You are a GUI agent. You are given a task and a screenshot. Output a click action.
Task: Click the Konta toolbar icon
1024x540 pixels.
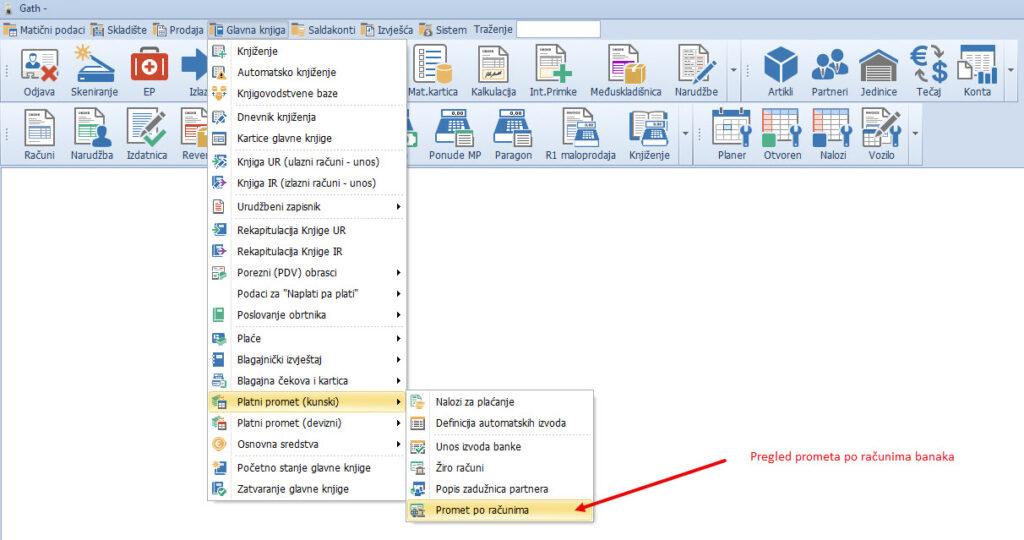(x=977, y=71)
